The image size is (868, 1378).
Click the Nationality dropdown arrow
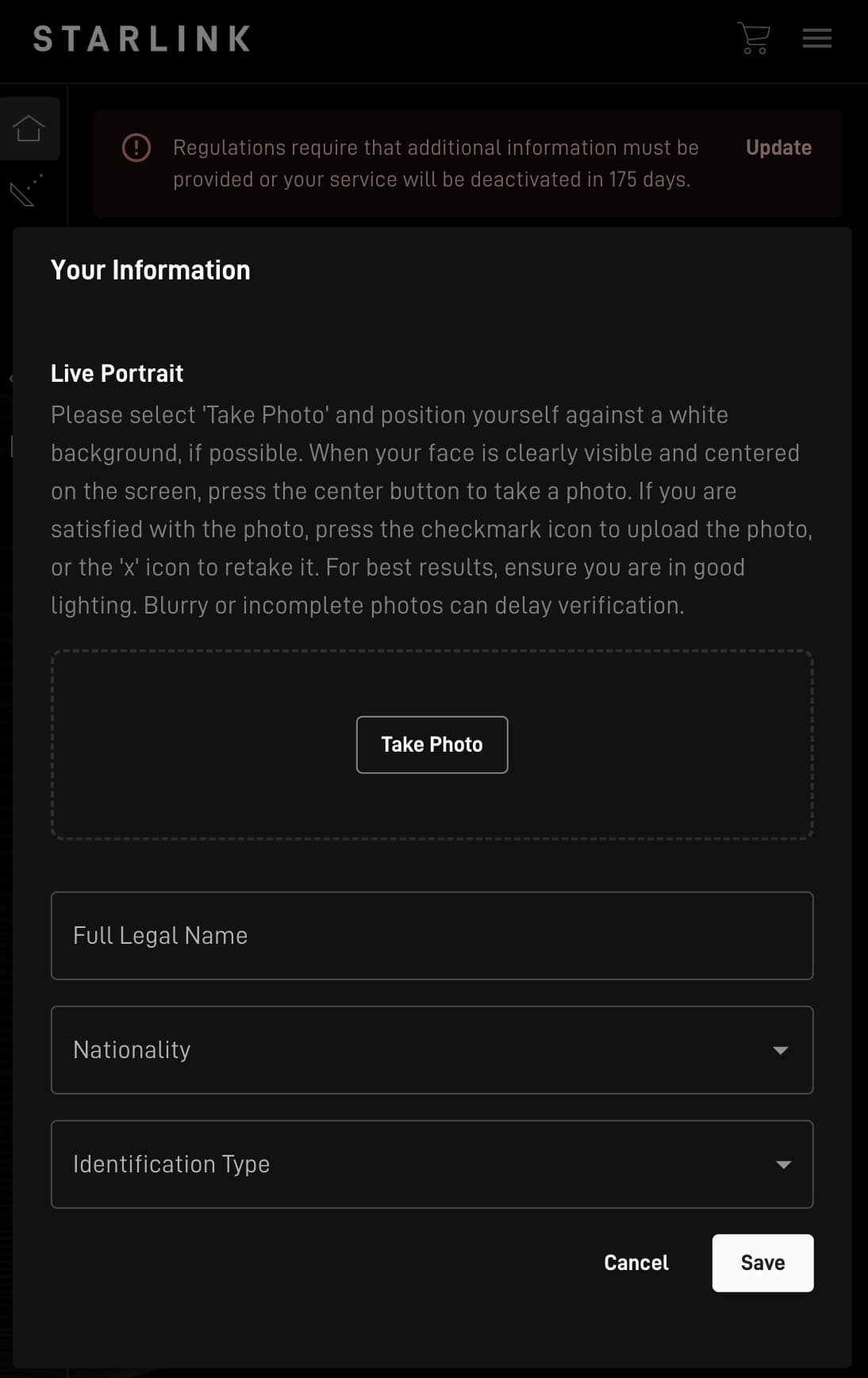tap(781, 1050)
